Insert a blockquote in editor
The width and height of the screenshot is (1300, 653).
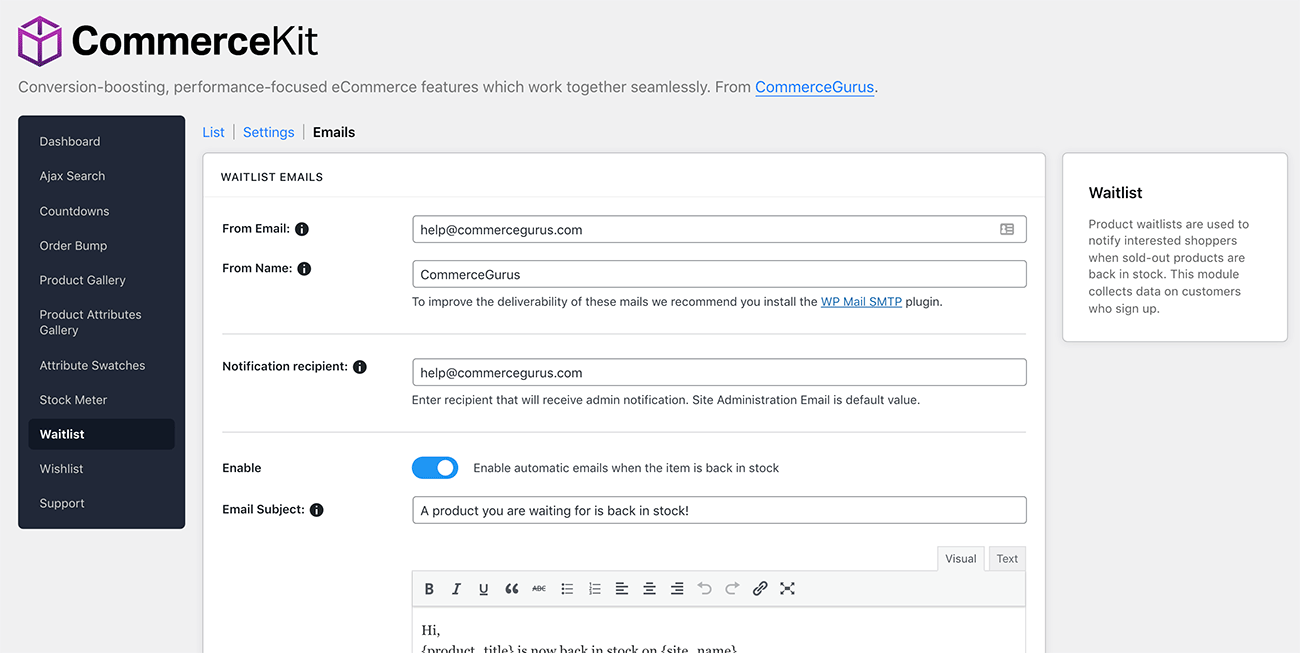click(512, 589)
